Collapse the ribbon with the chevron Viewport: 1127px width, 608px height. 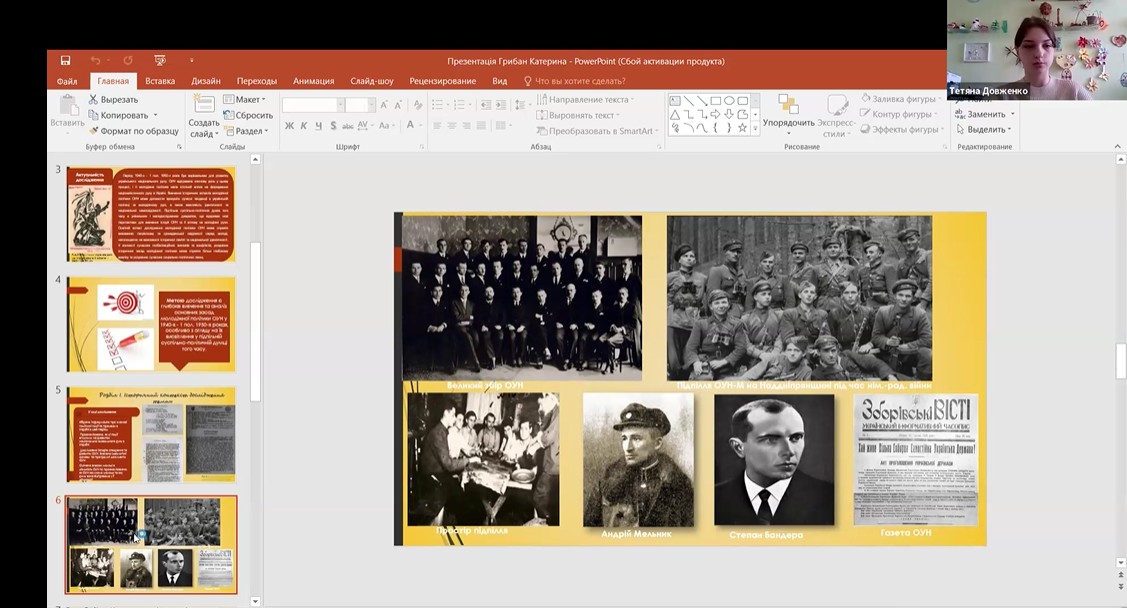click(1118, 147)
